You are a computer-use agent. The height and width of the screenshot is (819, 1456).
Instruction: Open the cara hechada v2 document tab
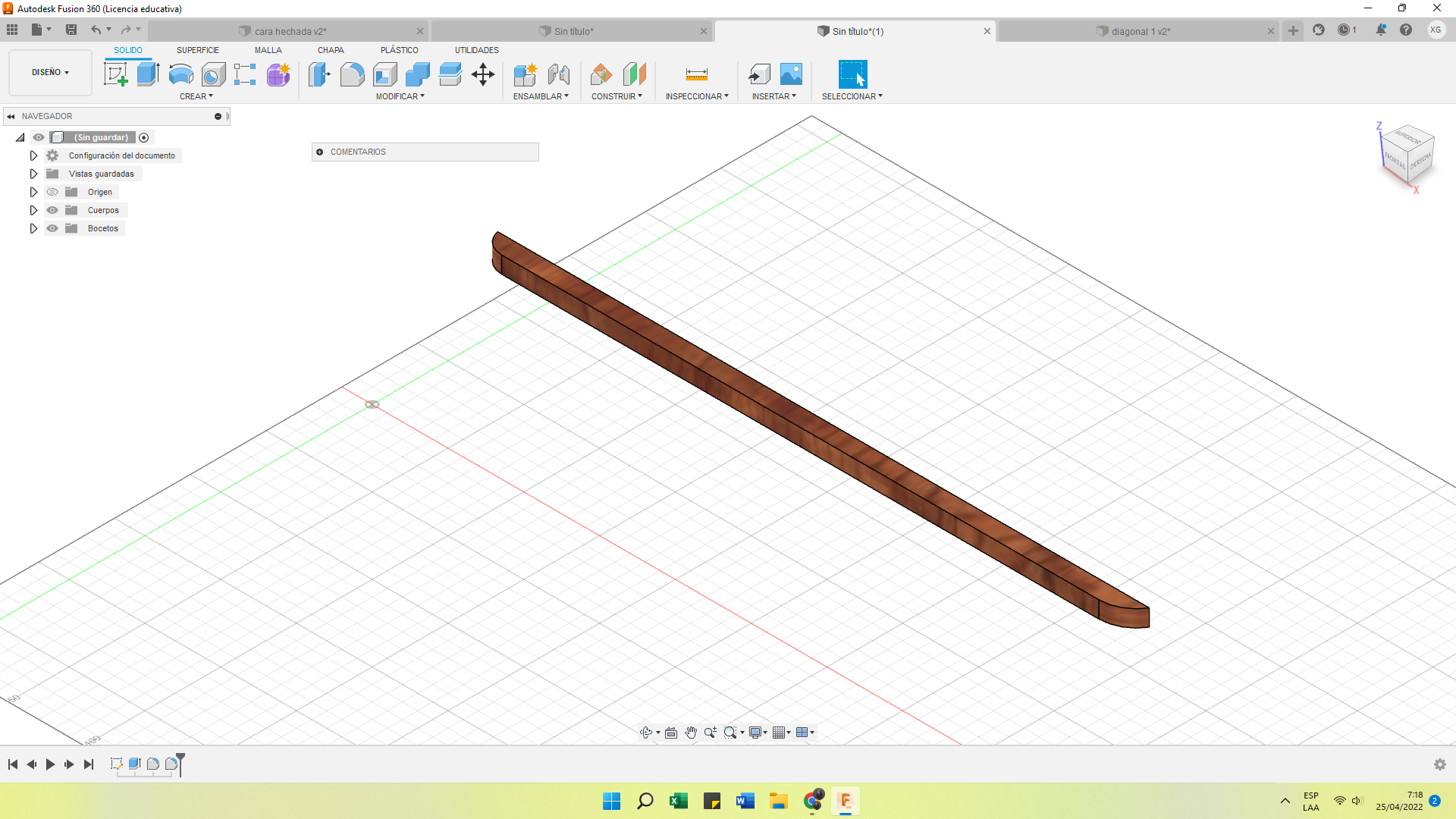[288, 31]
